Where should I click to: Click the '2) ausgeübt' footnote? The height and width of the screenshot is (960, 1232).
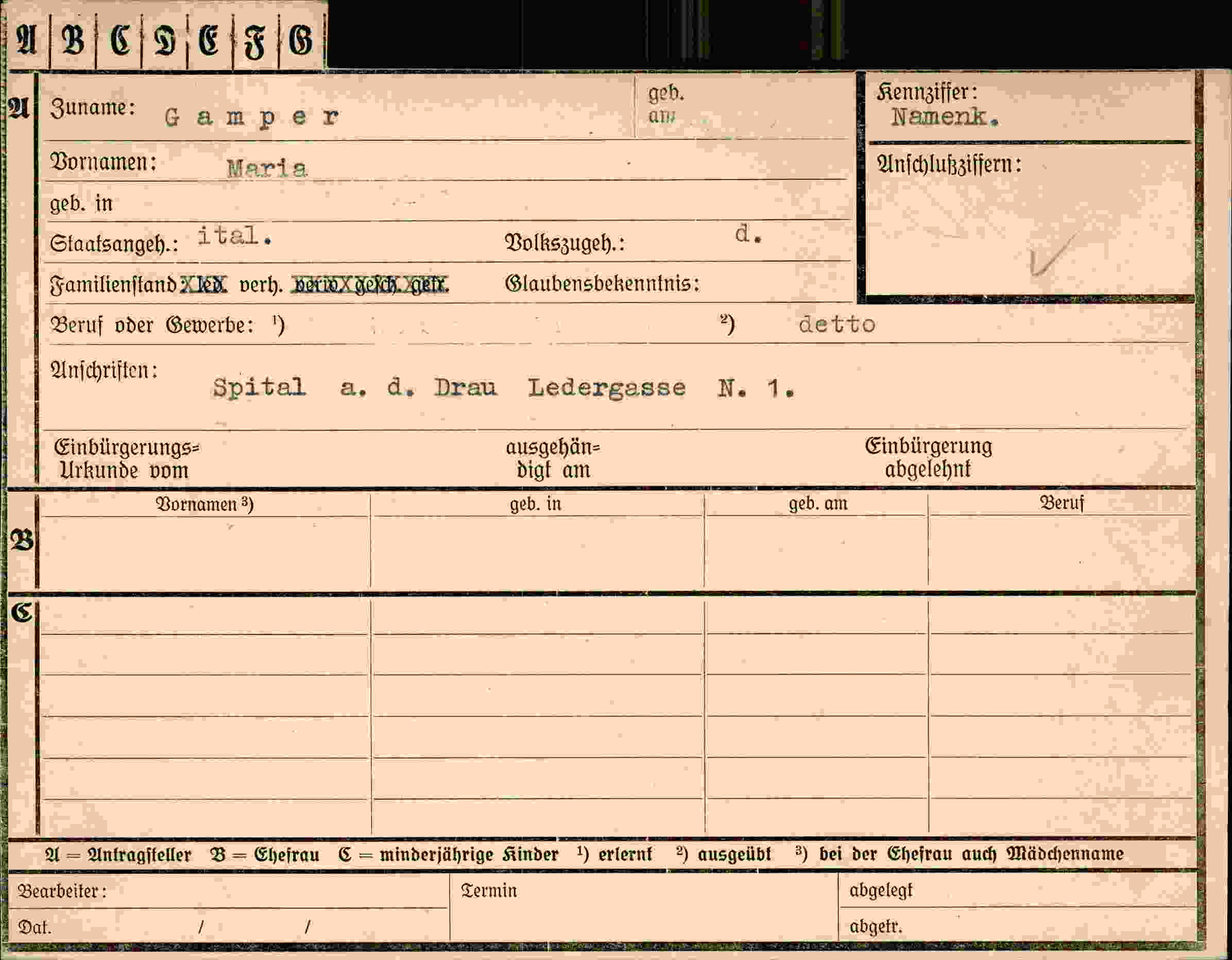pos(724,854)
